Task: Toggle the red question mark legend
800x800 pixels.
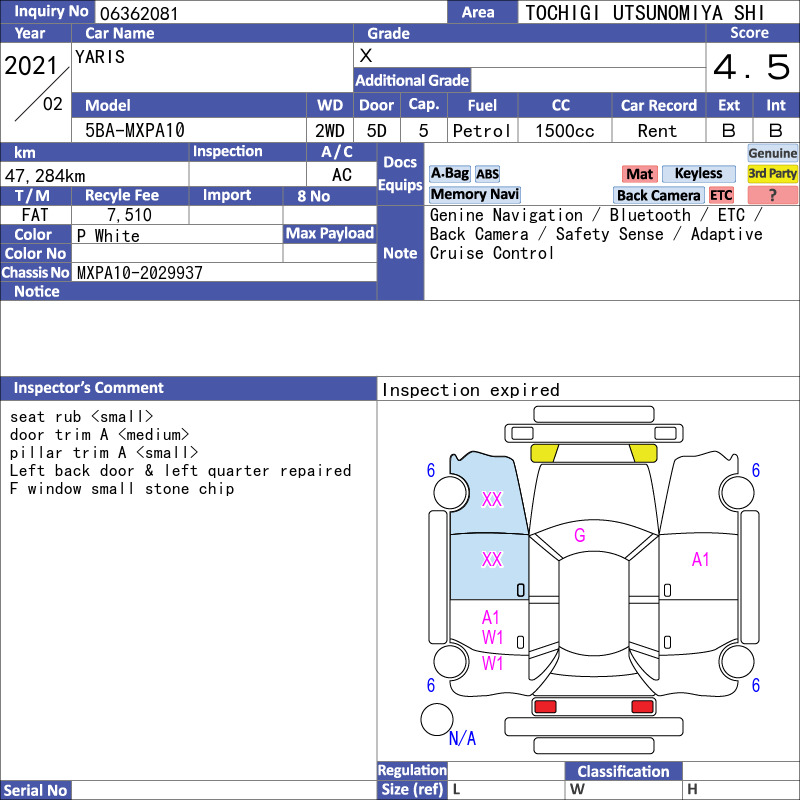Action: [772, 195]
